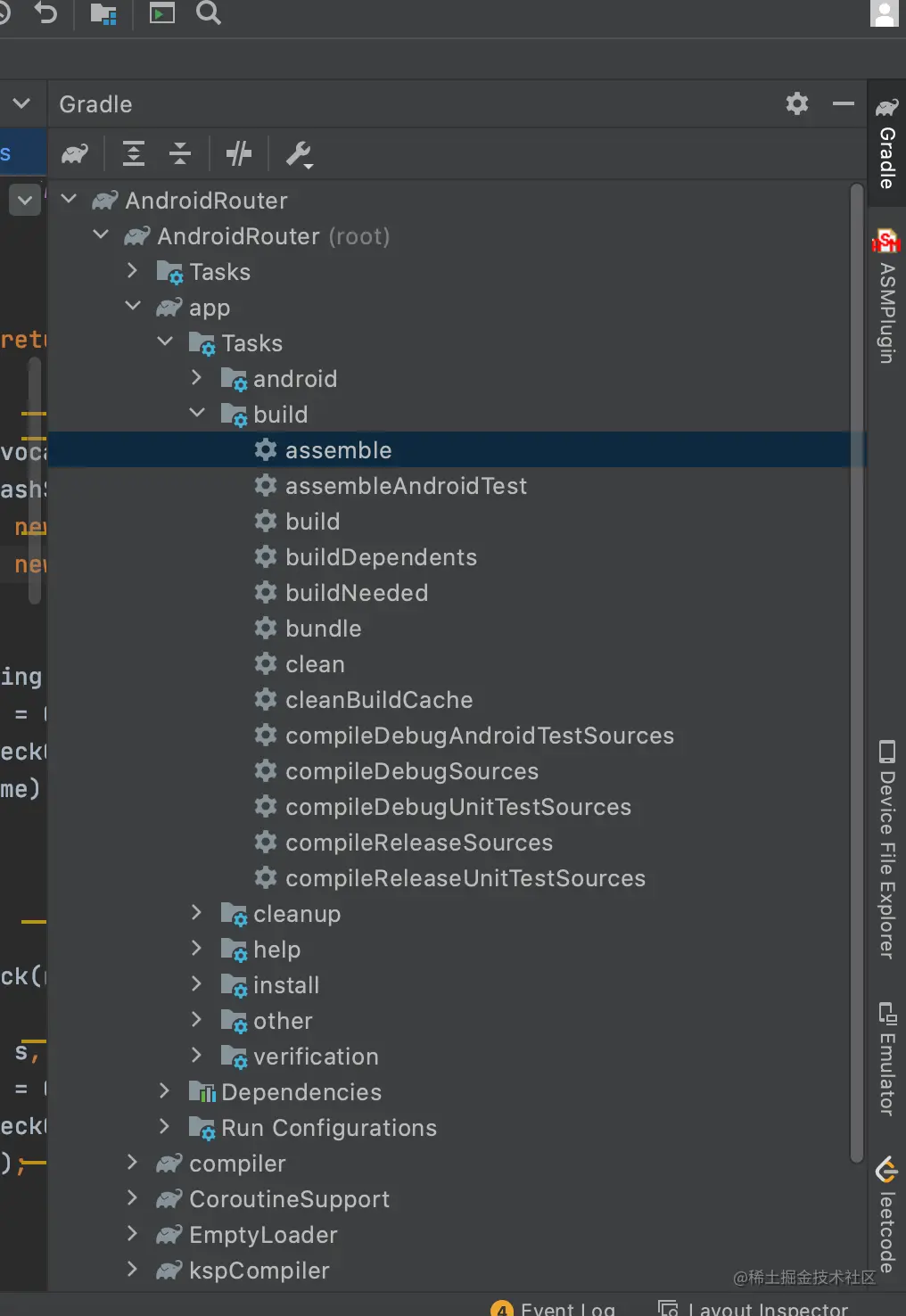This screenshot has height=1316, width=906.
Task: Expand the android tasks group
Action: pyautogui.click(x=197, y=378)
